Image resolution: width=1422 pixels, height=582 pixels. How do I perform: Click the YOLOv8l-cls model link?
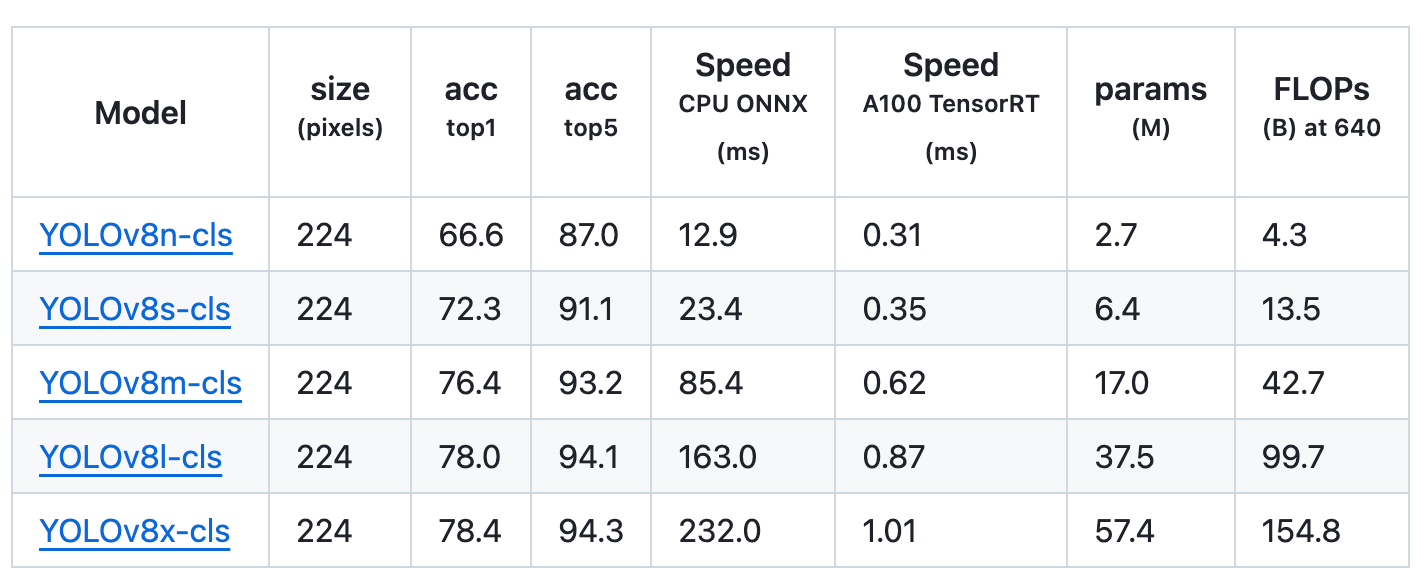[131, 458]
